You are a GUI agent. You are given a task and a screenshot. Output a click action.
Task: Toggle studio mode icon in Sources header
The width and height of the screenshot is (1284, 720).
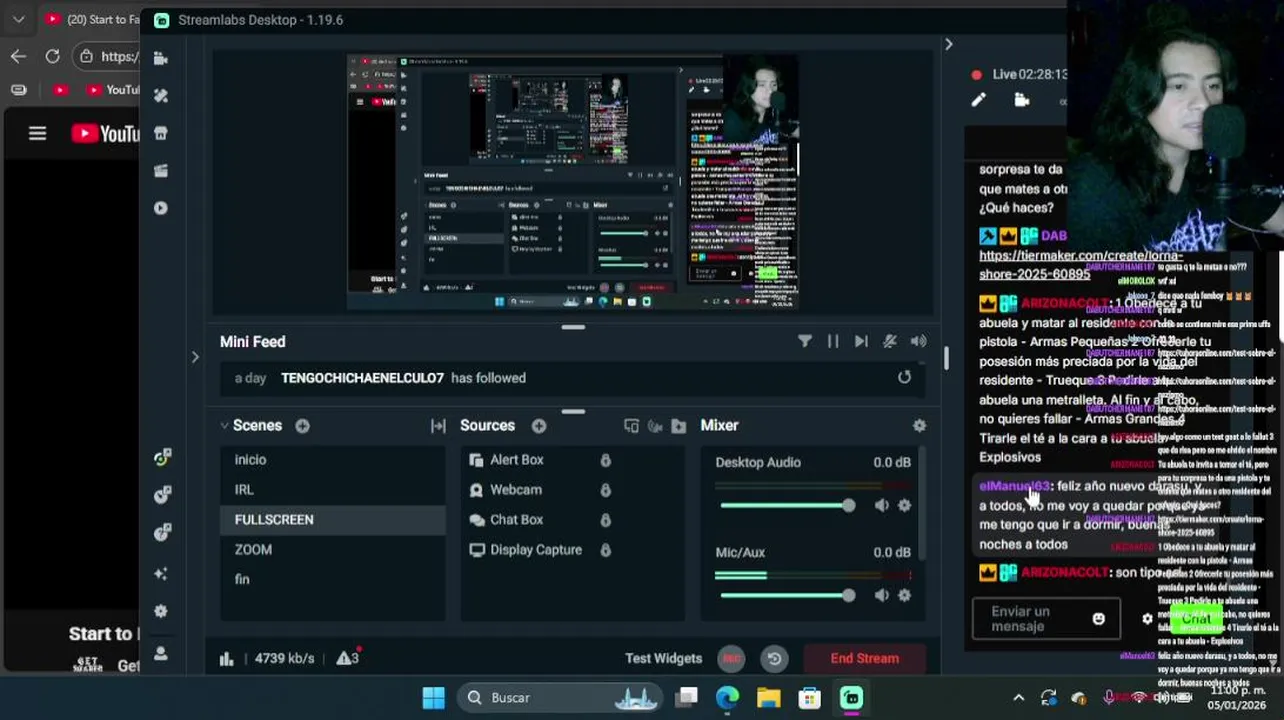[631, 426]
